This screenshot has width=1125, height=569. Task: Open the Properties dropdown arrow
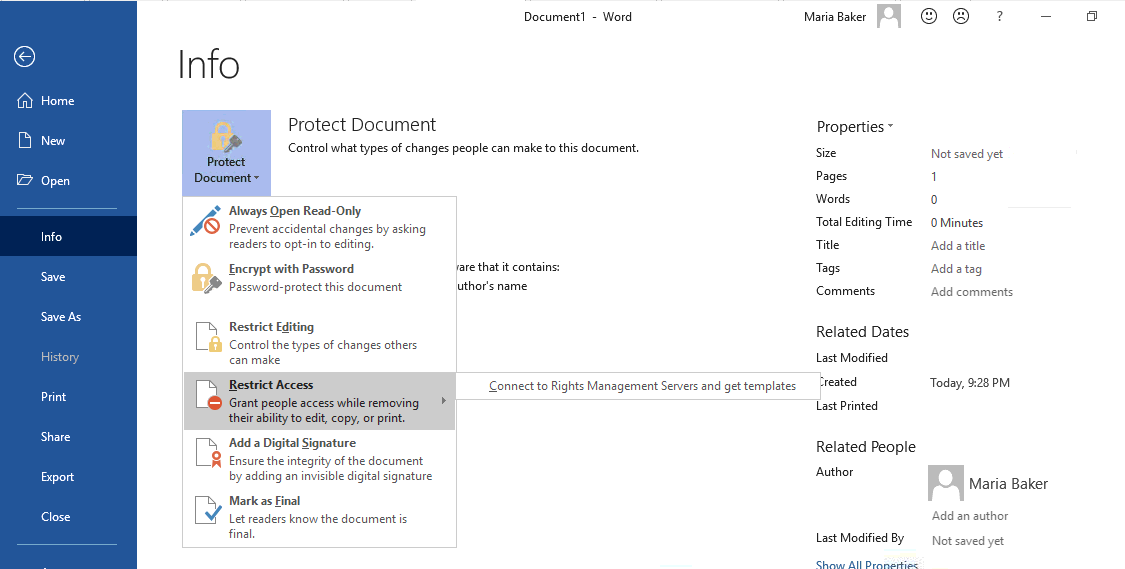(890, 126)
